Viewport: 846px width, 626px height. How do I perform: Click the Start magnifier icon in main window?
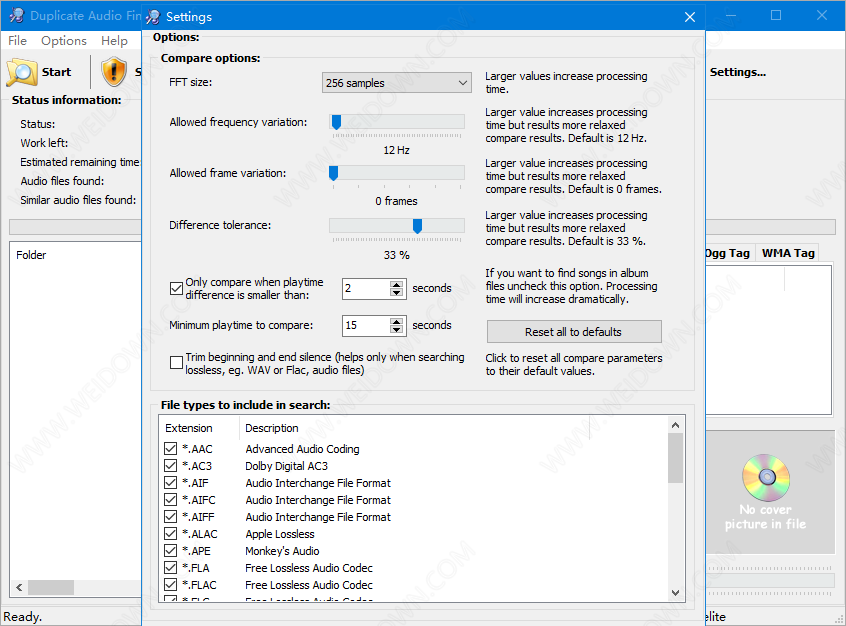[22, 72]
